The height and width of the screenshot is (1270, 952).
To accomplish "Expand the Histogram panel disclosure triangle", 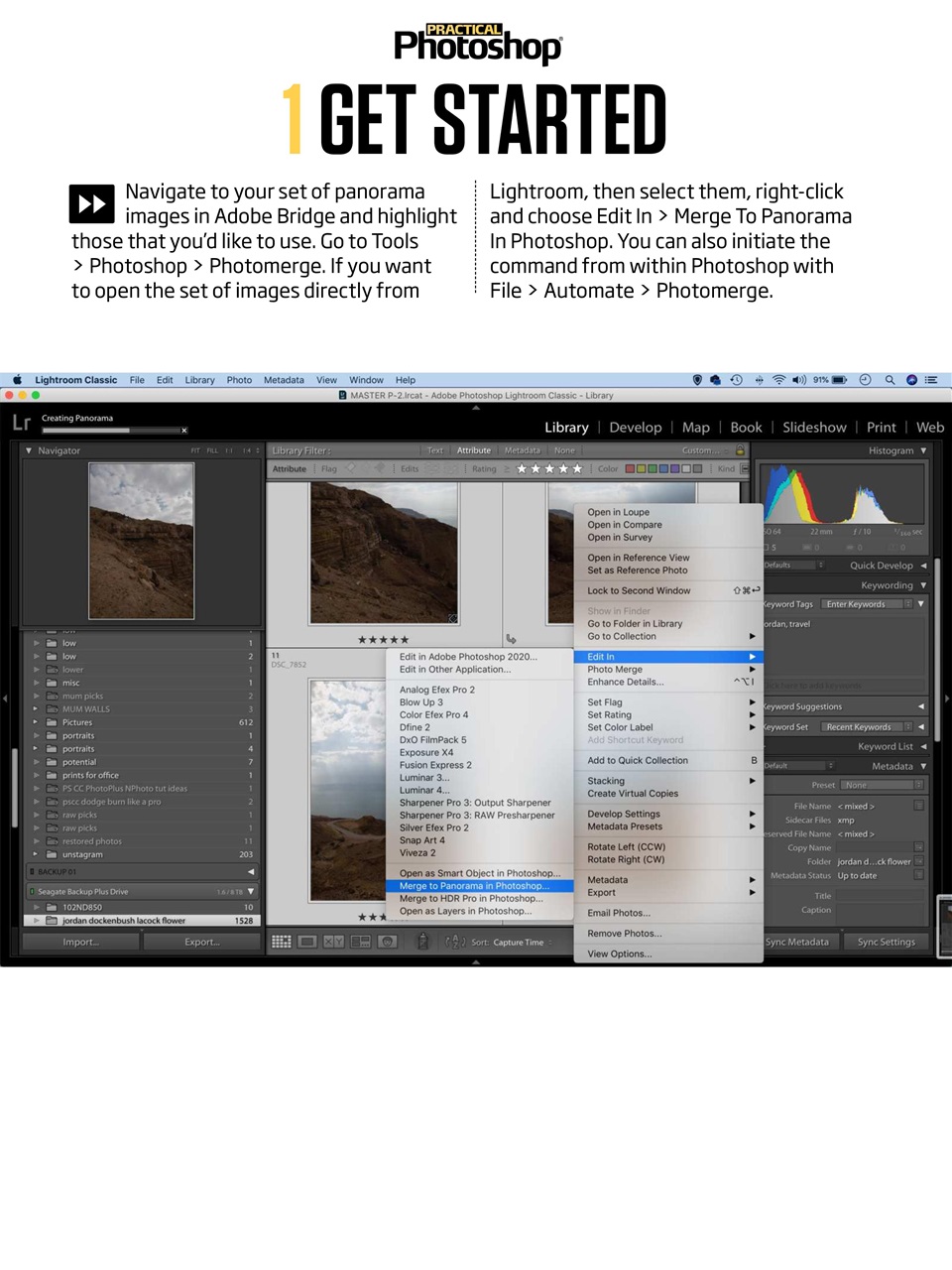I will coord(923,449).
